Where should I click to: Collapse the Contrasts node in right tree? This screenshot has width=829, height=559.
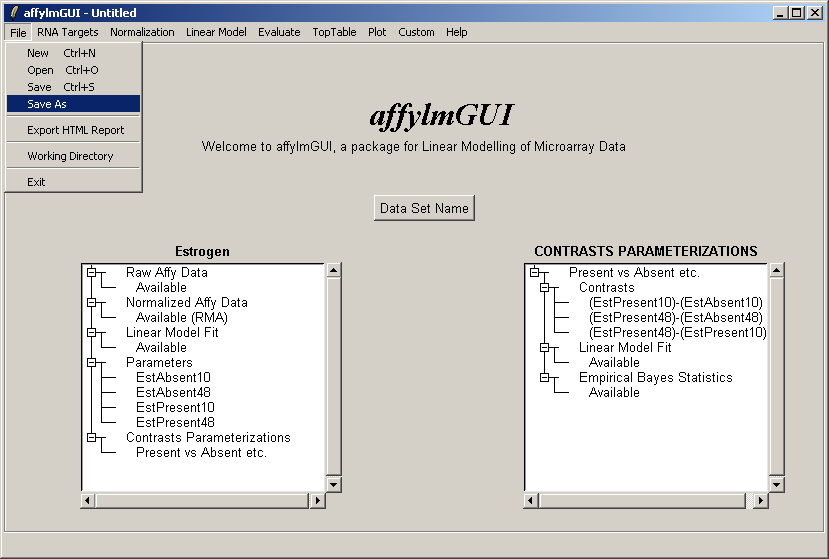(545, 287)
